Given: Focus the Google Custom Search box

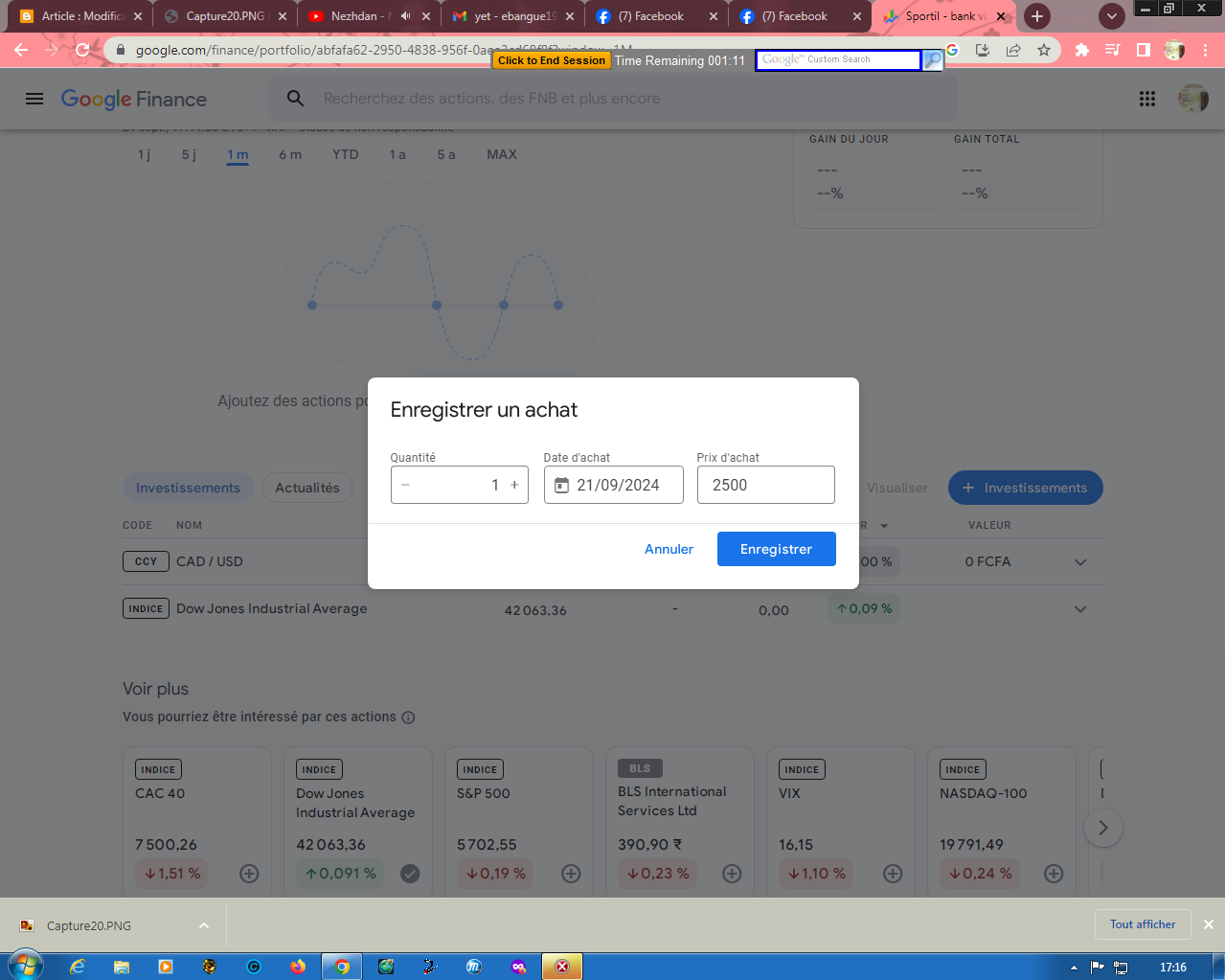Looking at the screenshot, I should point(838,60).
